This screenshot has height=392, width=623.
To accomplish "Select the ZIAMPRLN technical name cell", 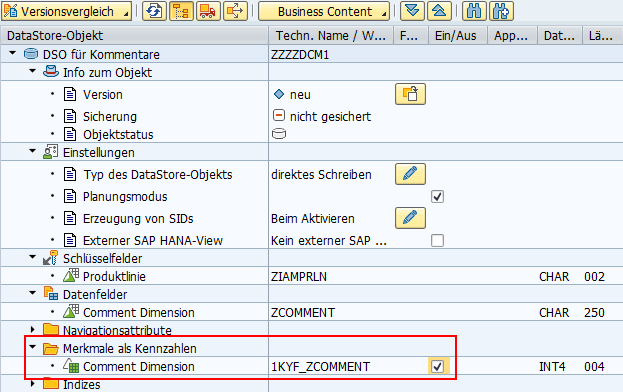I will pyautogui.click(x=299, y=276).
